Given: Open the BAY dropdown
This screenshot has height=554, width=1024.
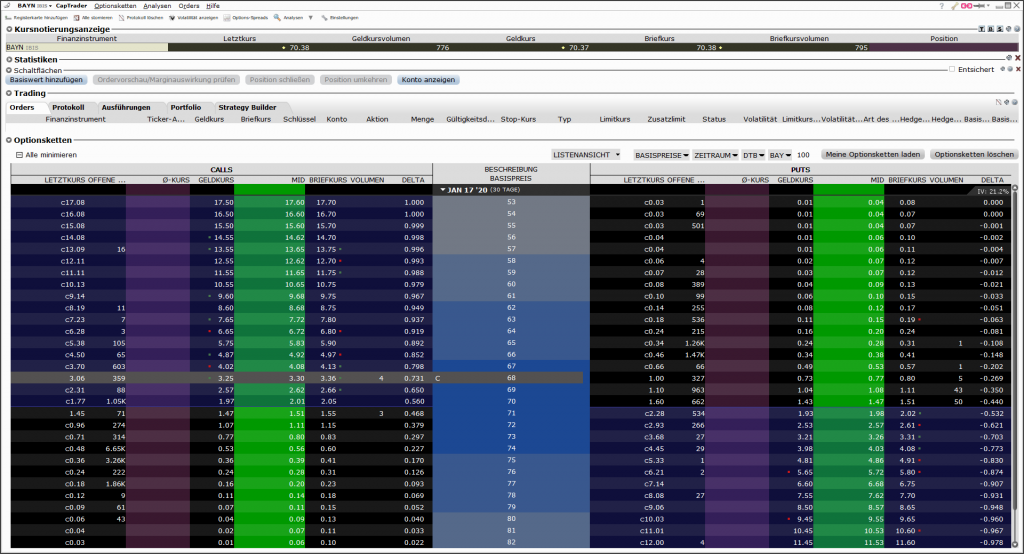Looking at the screenshot, I should (x=780, y=155).
